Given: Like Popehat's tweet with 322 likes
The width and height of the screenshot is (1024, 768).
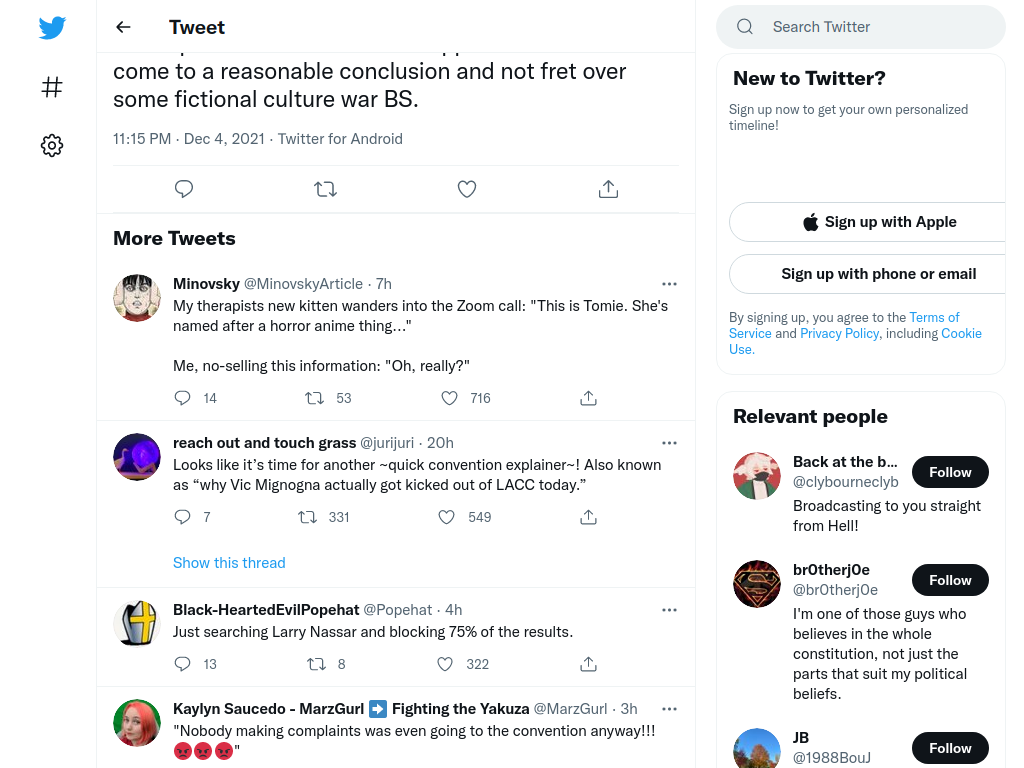Looking at the screenshot, I should click(445, 664).
